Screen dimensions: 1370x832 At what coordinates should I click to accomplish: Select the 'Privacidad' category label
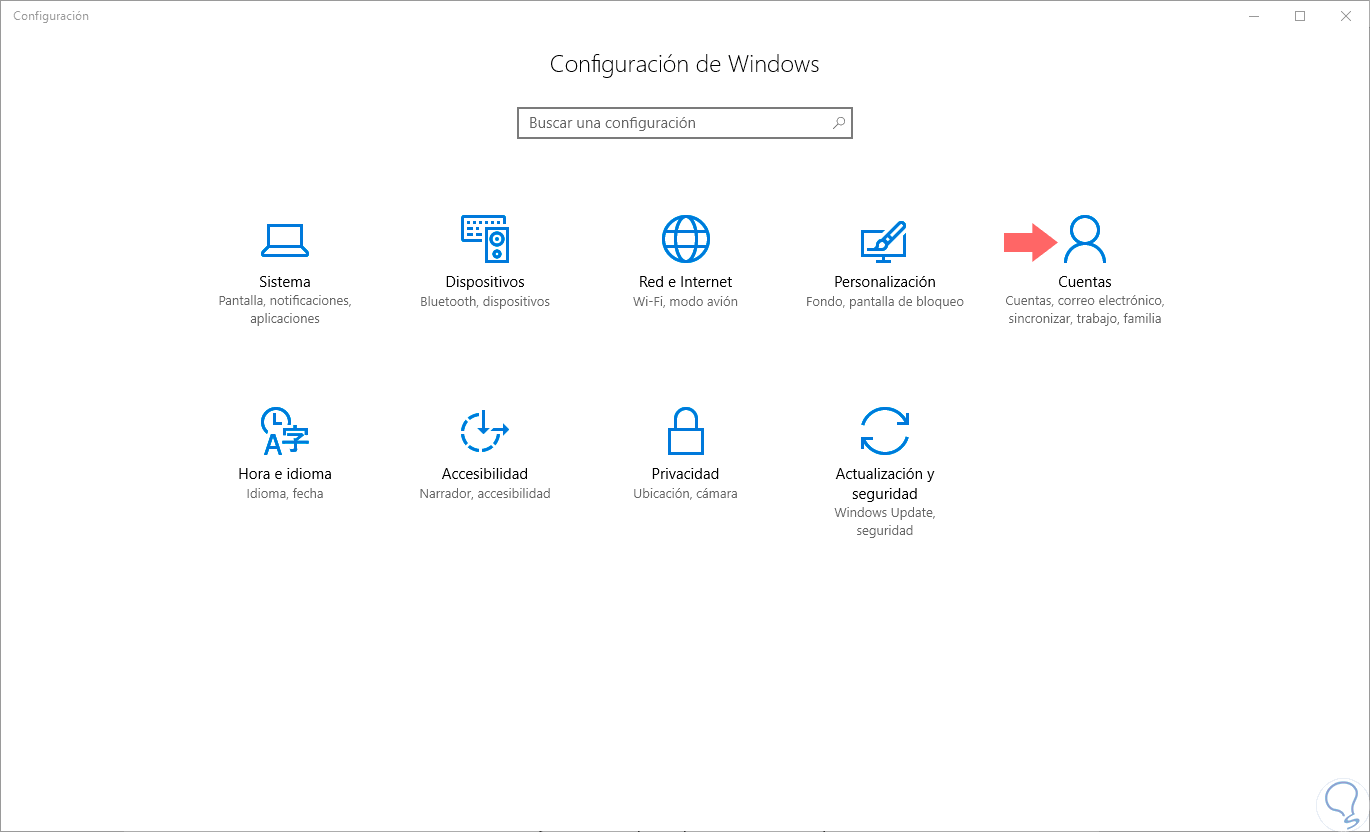click(x=685, y=474)
